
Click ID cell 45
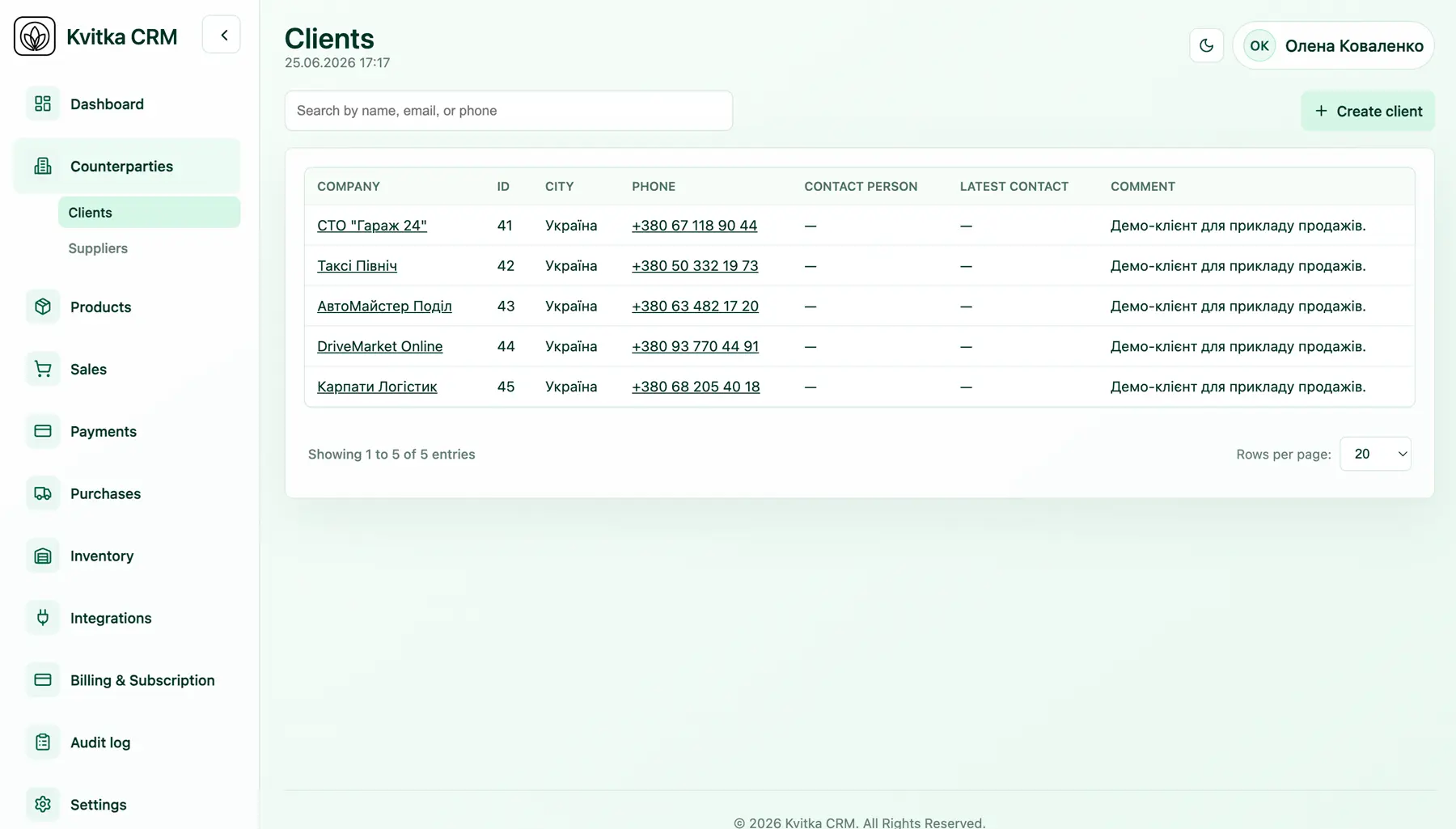tap(506, 387)
